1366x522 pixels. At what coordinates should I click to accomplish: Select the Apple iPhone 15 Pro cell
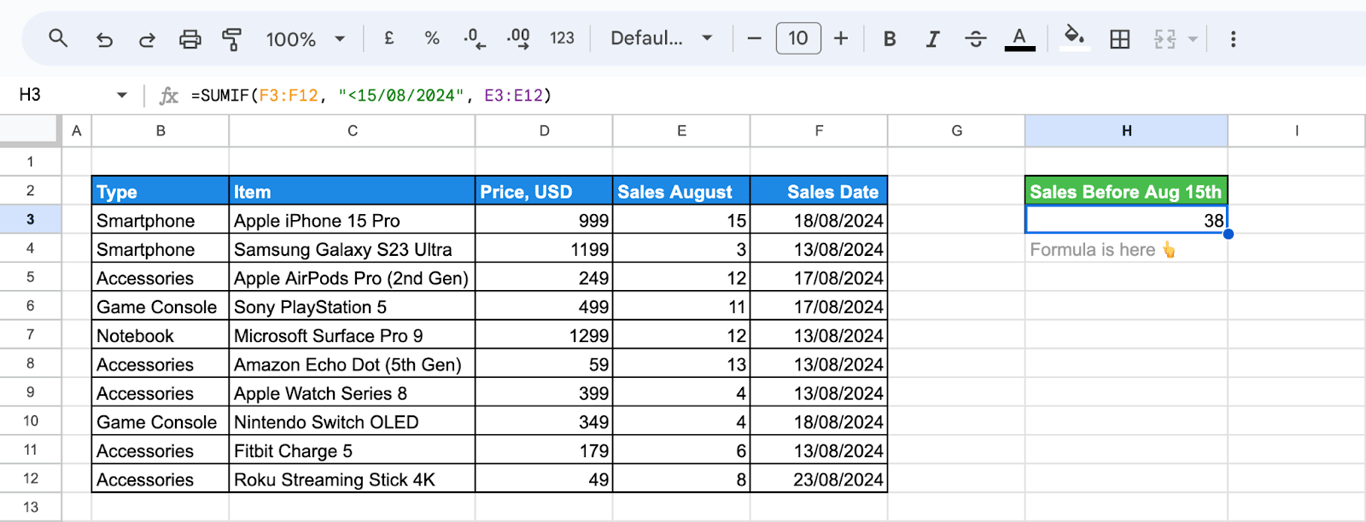click(352, 220)
